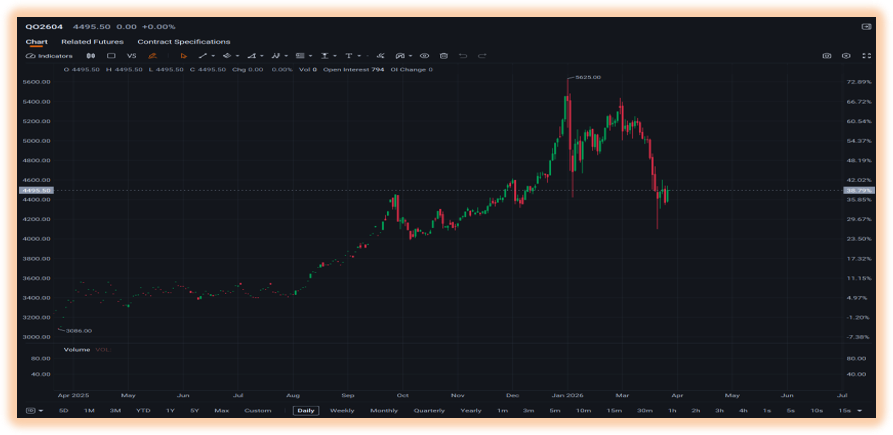Image resolution: width=893 pixels, height=435 pixels.
Task: Expand the text tool dropdown arrow
Action: (359, 56)
